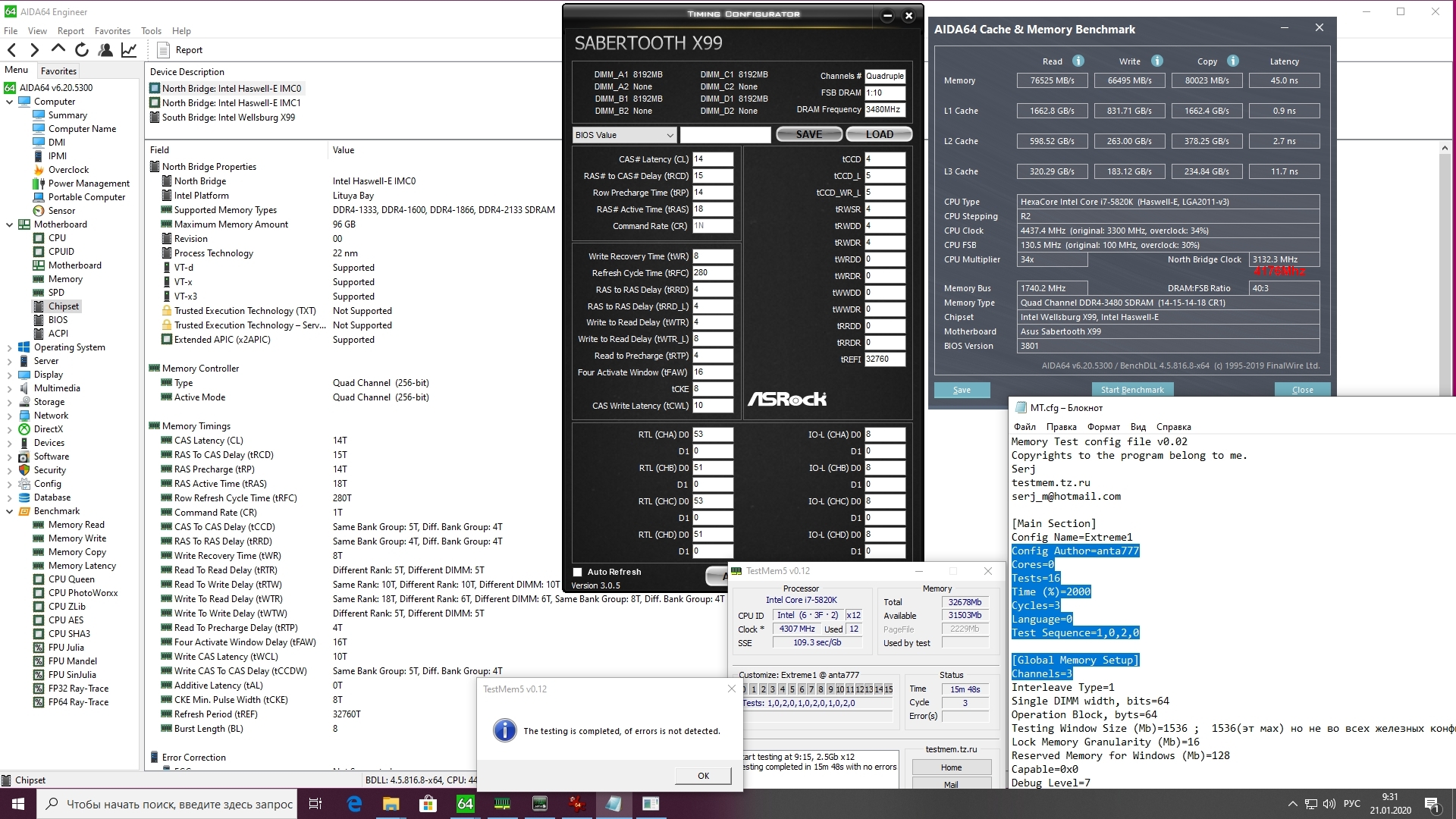Image resolution: width=1456 pixels, height=819 pixels.
Task: Click the CAS# Latency (CL) input field
Action: (x=712, y=159)
